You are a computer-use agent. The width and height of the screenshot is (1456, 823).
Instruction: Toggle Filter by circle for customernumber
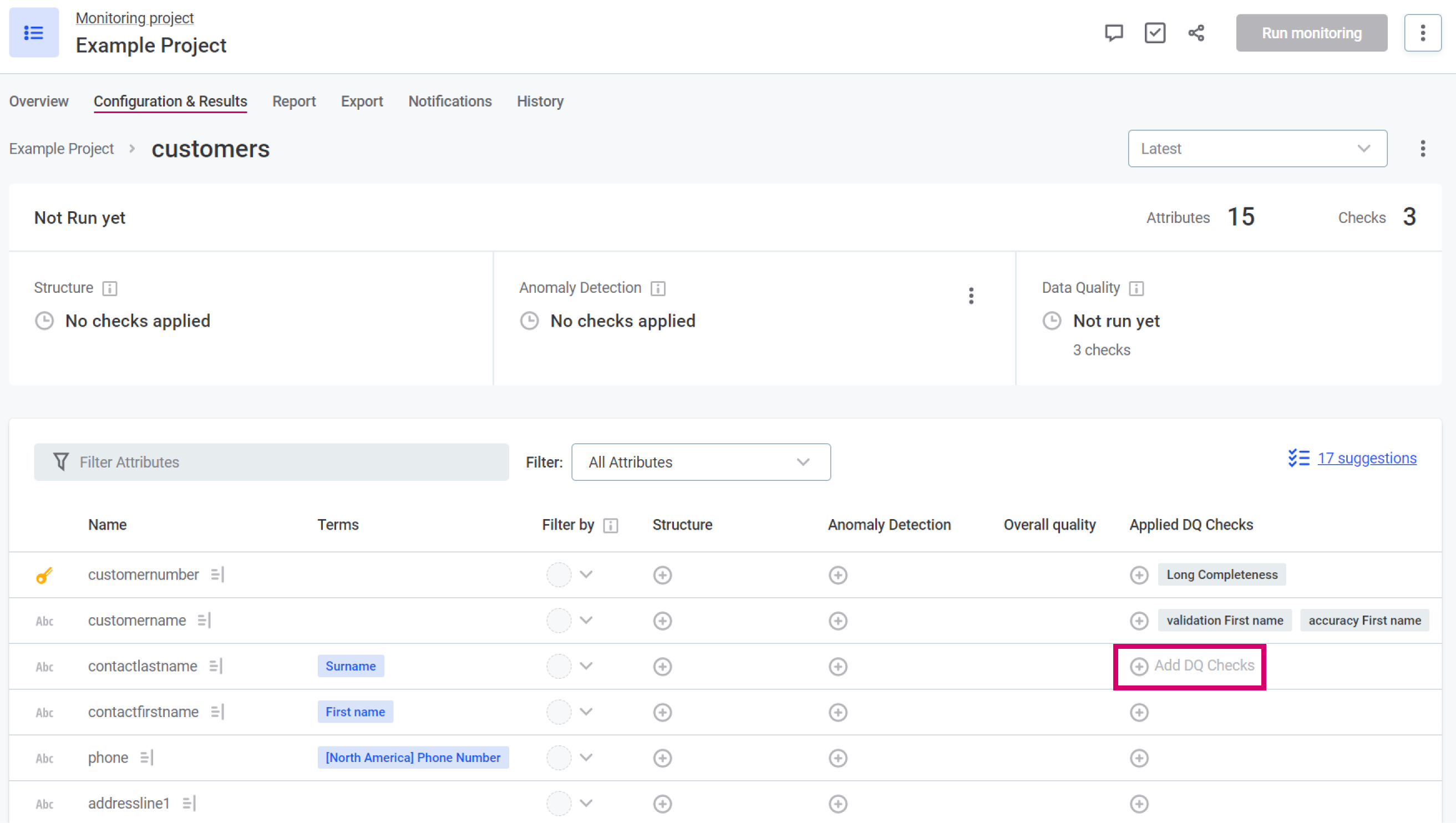pyautogui.click(x=559, y=575)
